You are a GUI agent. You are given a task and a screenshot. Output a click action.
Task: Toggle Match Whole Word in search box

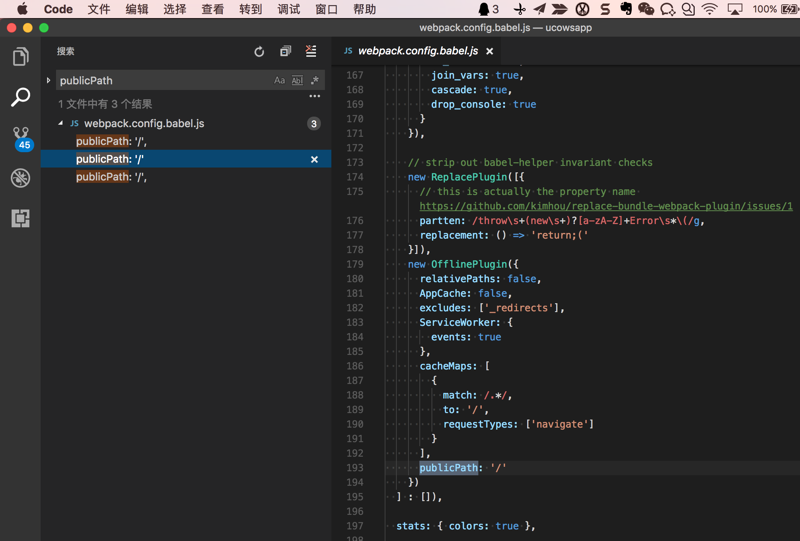pyautogui.click(x=297, y=80)
